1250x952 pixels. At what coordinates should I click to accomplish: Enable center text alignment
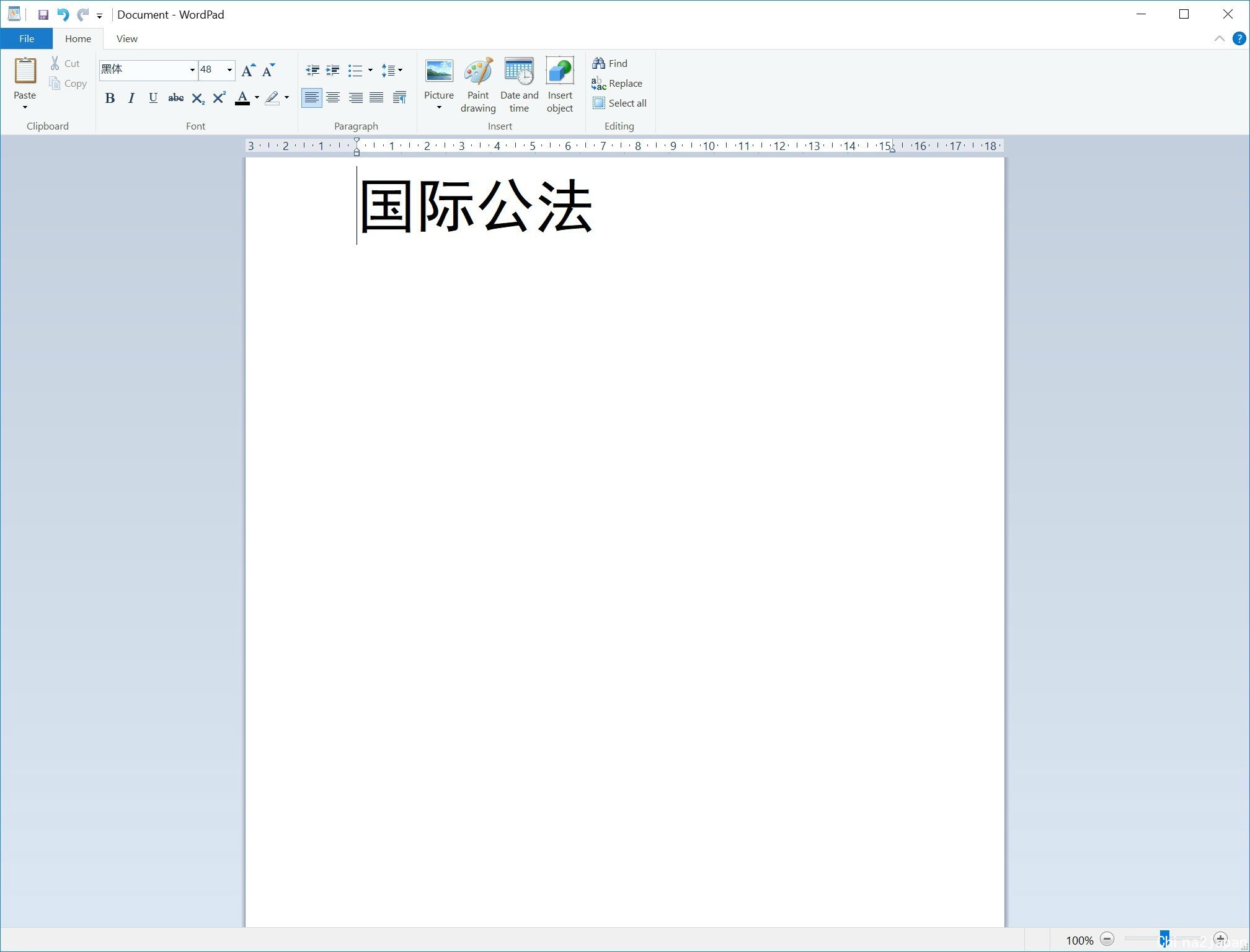click(x=333, y=98)
